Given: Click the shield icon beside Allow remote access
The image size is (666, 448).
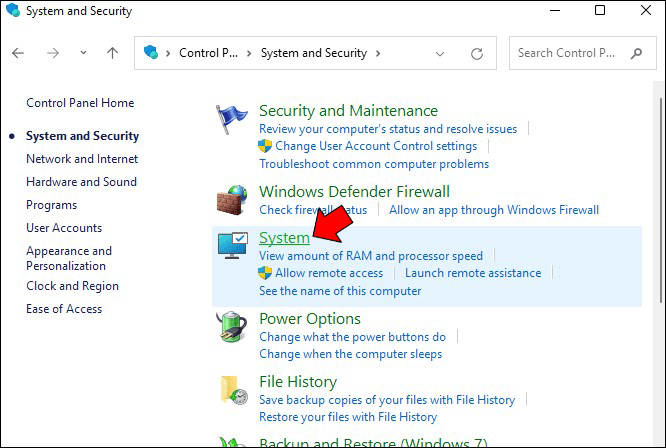Looking at the screenshot, I should (x=265, y=273).
